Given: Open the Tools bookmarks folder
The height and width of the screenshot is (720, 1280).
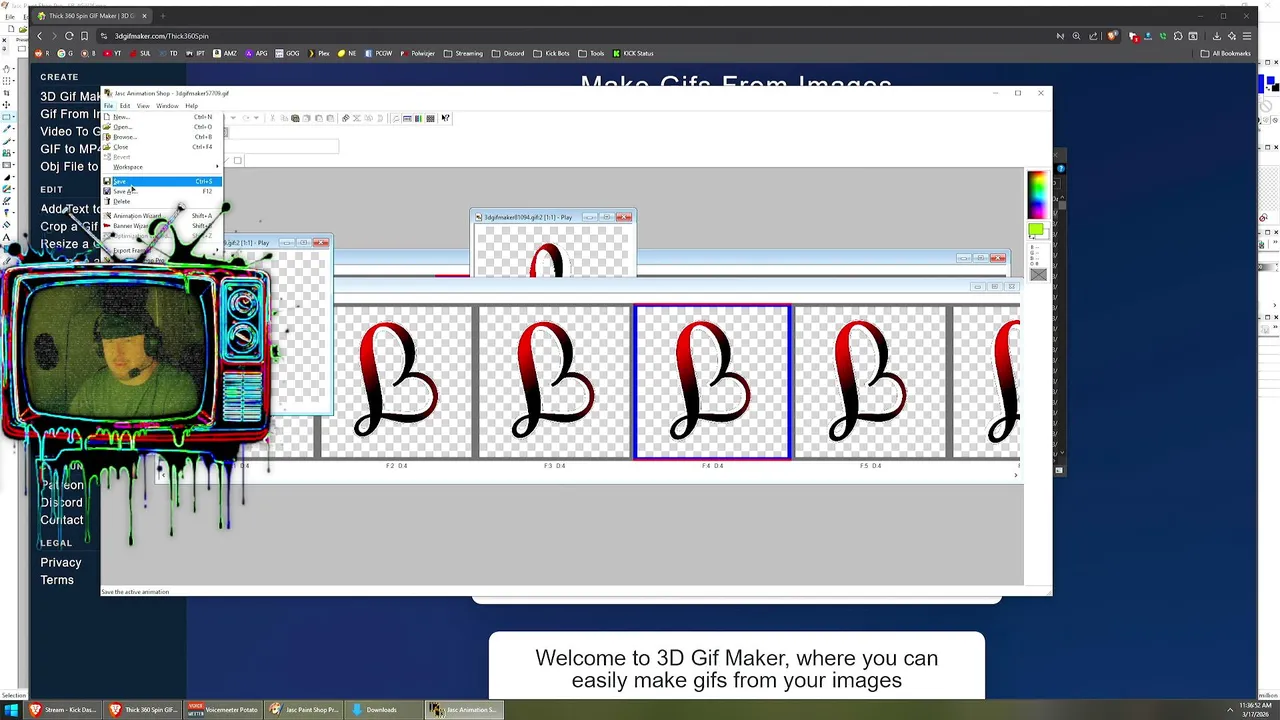Looking at the screenshot, I should click(x=591, y=53).
